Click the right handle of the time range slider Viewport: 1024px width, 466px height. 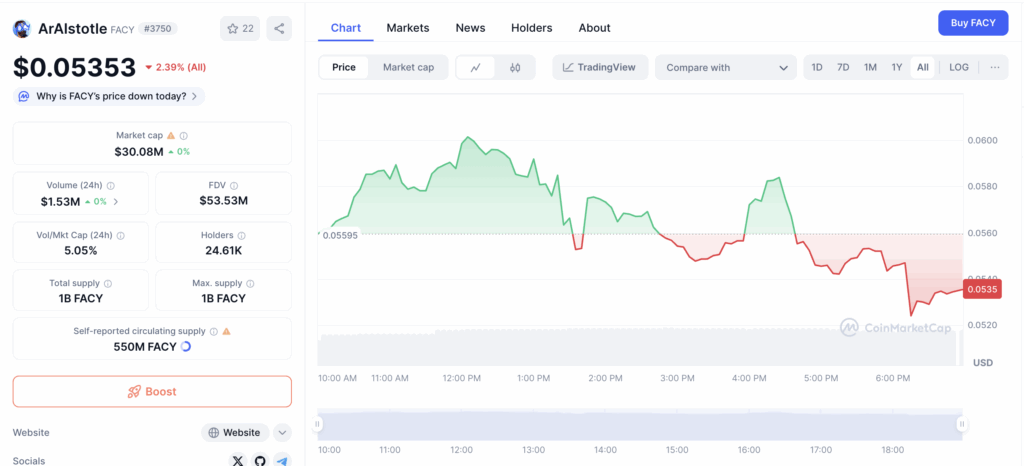961,424
